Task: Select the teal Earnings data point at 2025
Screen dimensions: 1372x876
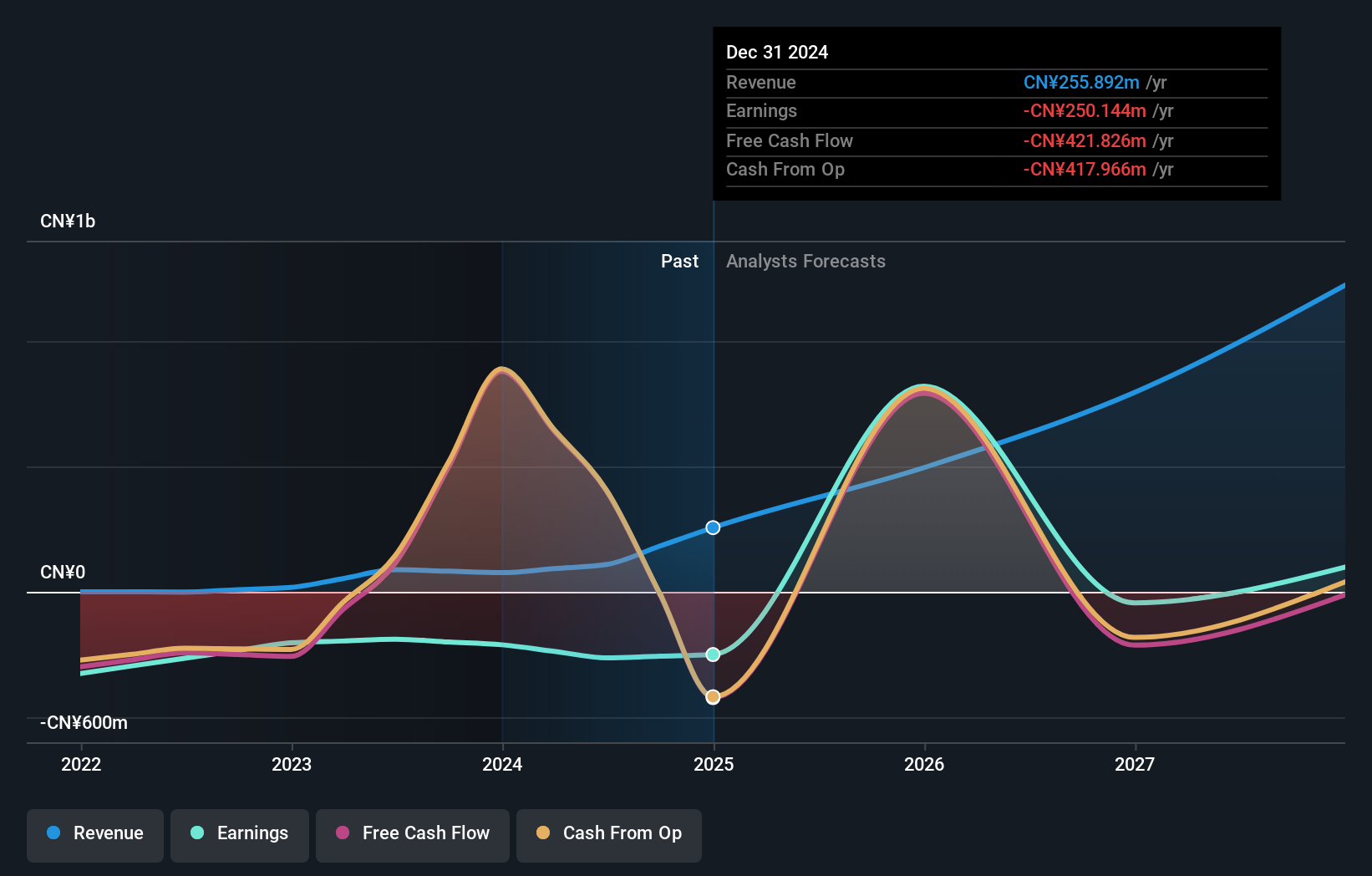Action: 713,654
